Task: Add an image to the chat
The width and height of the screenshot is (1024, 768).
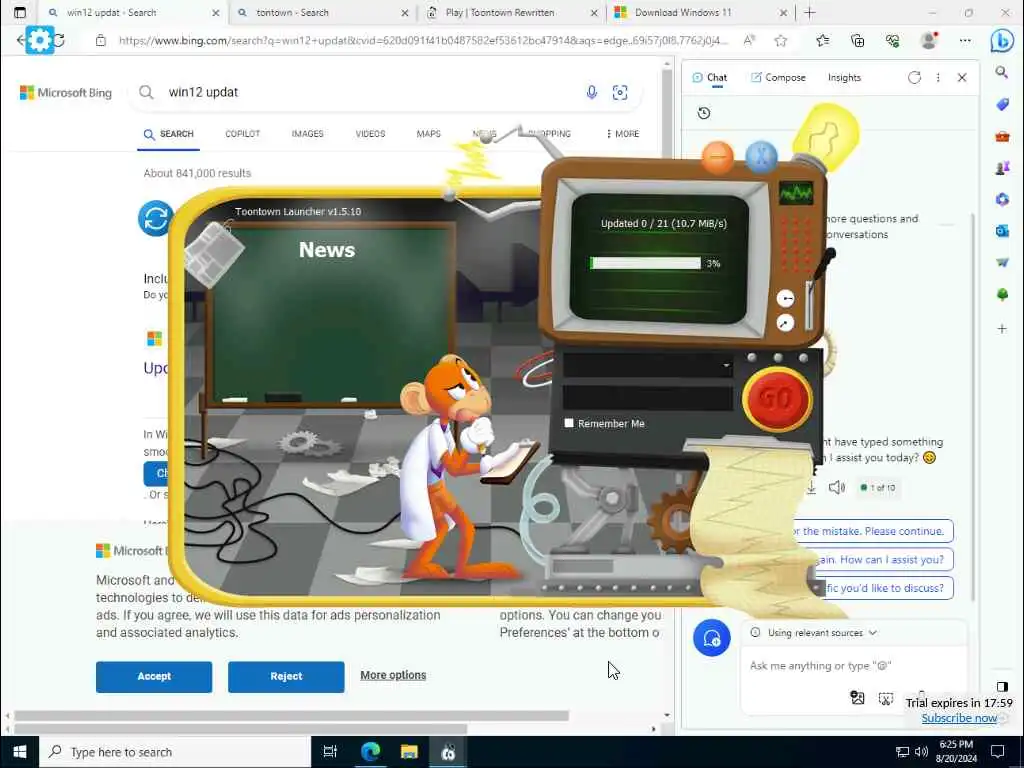Action: [857, 698]
